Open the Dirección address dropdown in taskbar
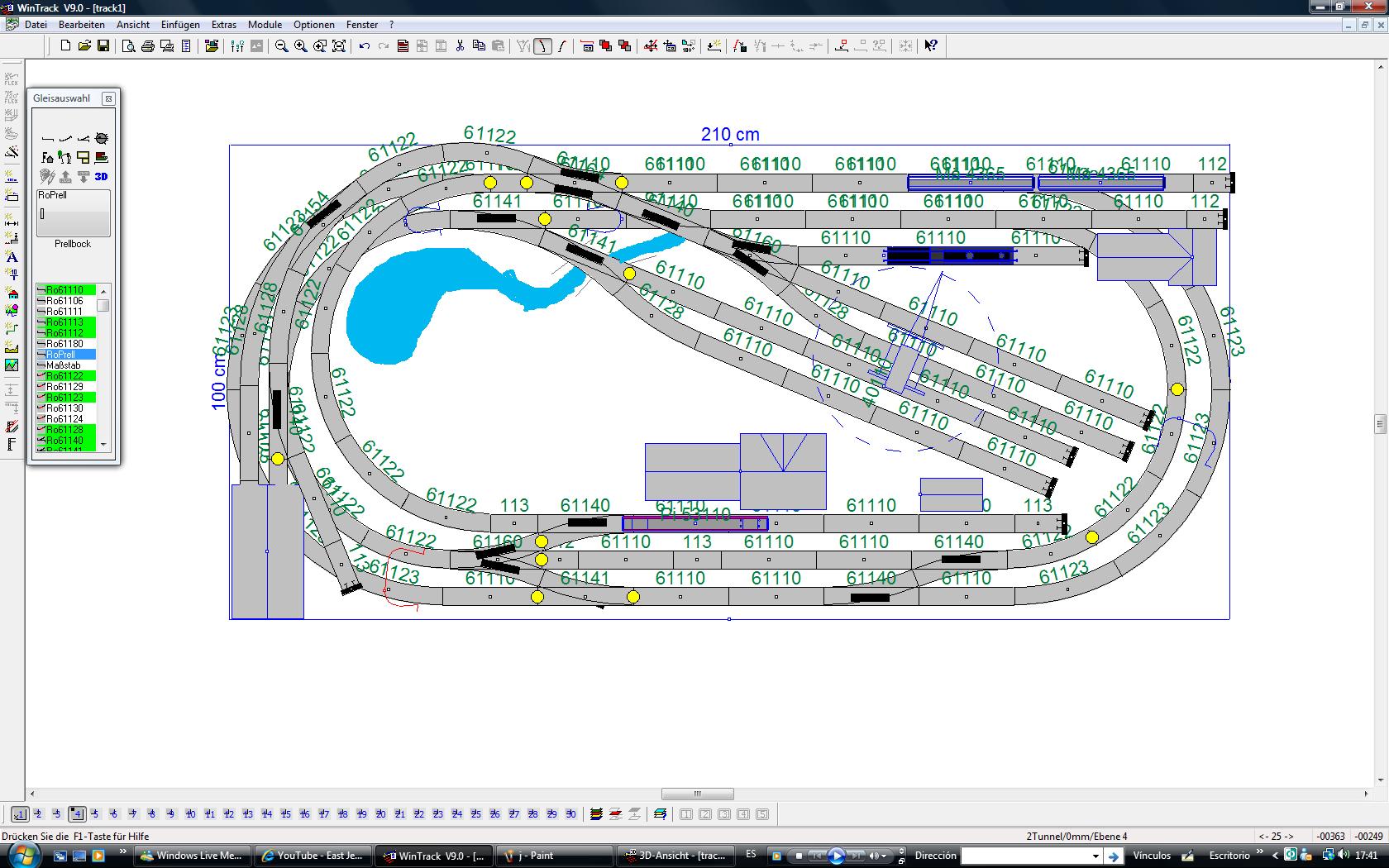This screenshot has height=868, width=1389. pos(1095,856)
